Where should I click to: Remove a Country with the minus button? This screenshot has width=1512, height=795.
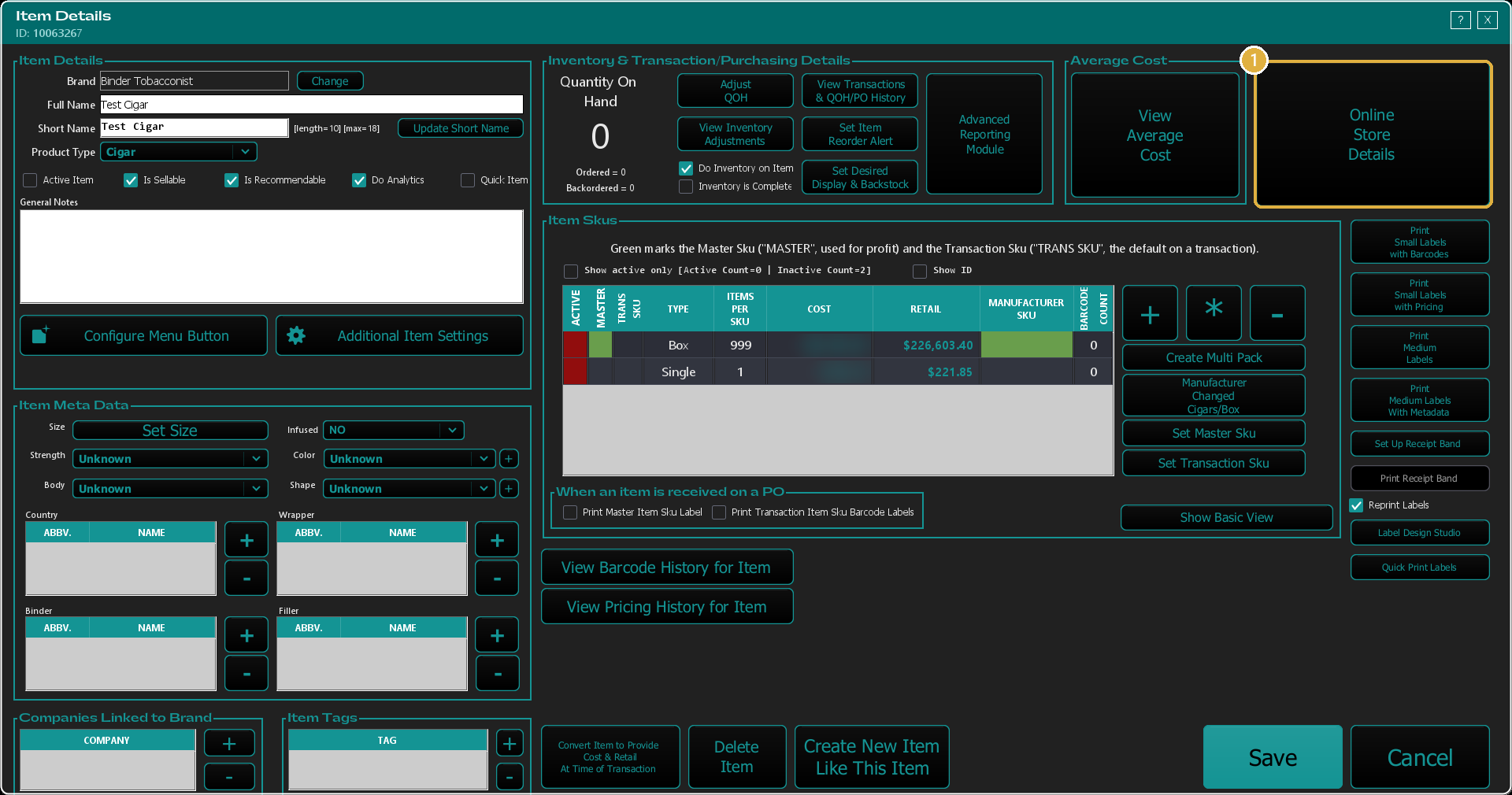tap(246, 579)
